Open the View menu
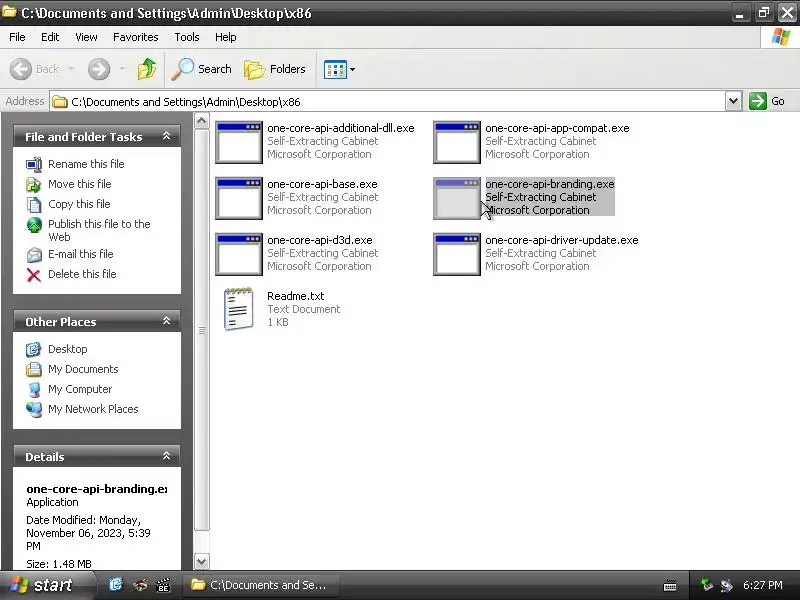Image resolution: width=800 pixels, height=600 pixels. click(x=86, y=37)
